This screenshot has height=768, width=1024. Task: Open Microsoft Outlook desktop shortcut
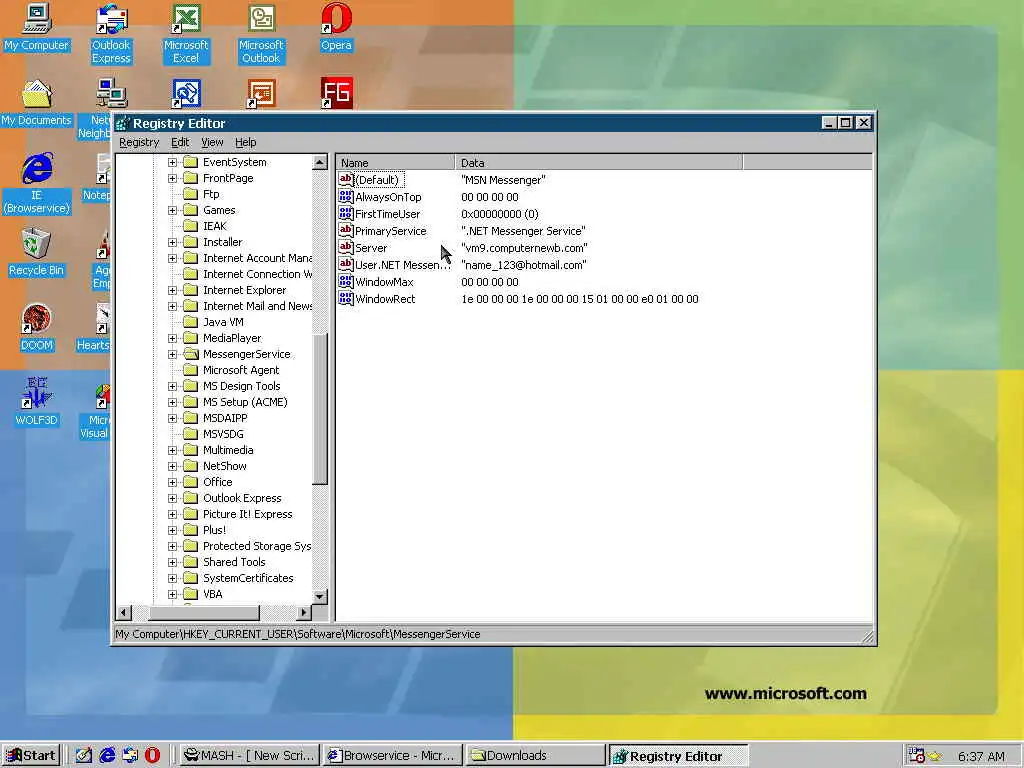click(261, 34)
